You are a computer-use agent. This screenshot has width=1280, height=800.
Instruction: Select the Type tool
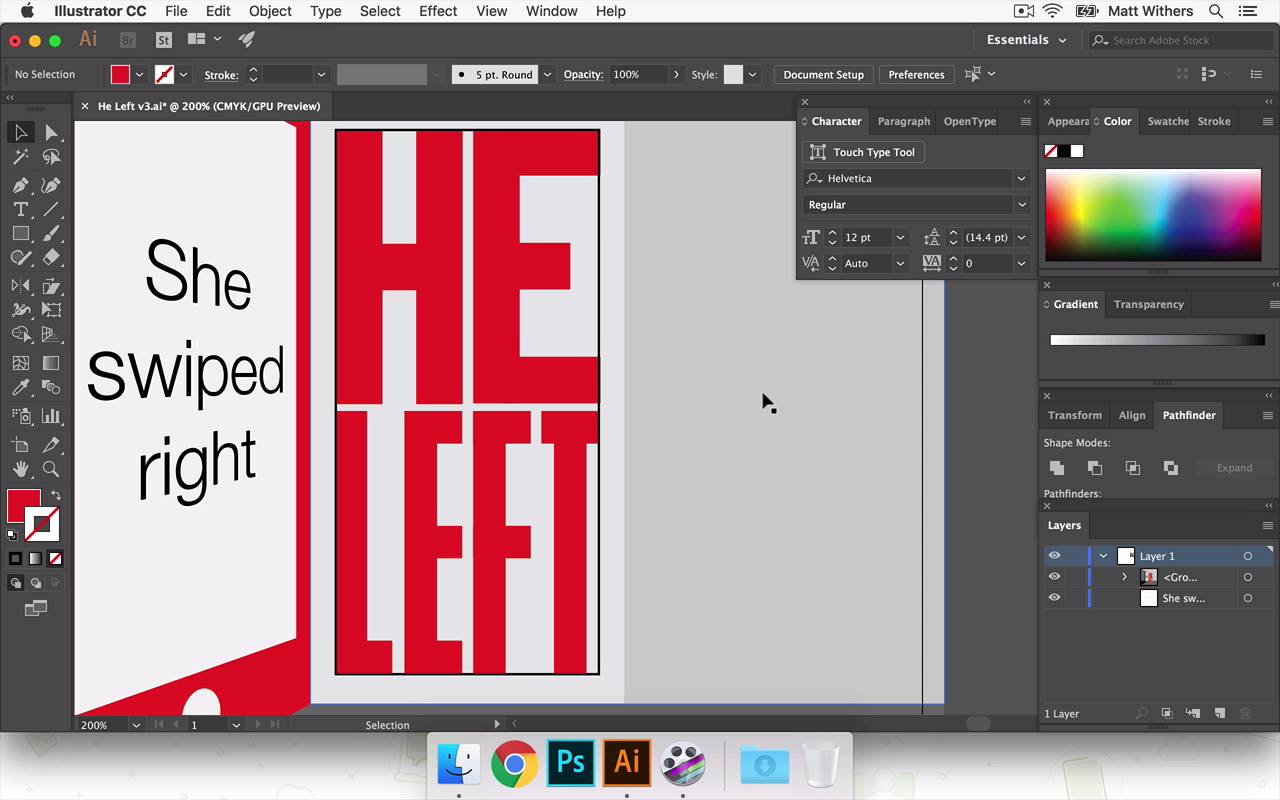coord(20,209)
